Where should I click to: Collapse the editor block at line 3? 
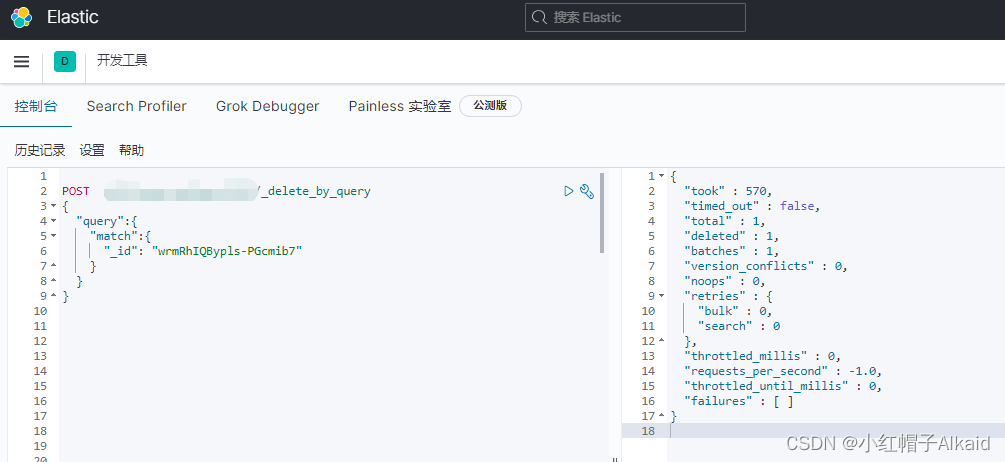coord(53,206)
